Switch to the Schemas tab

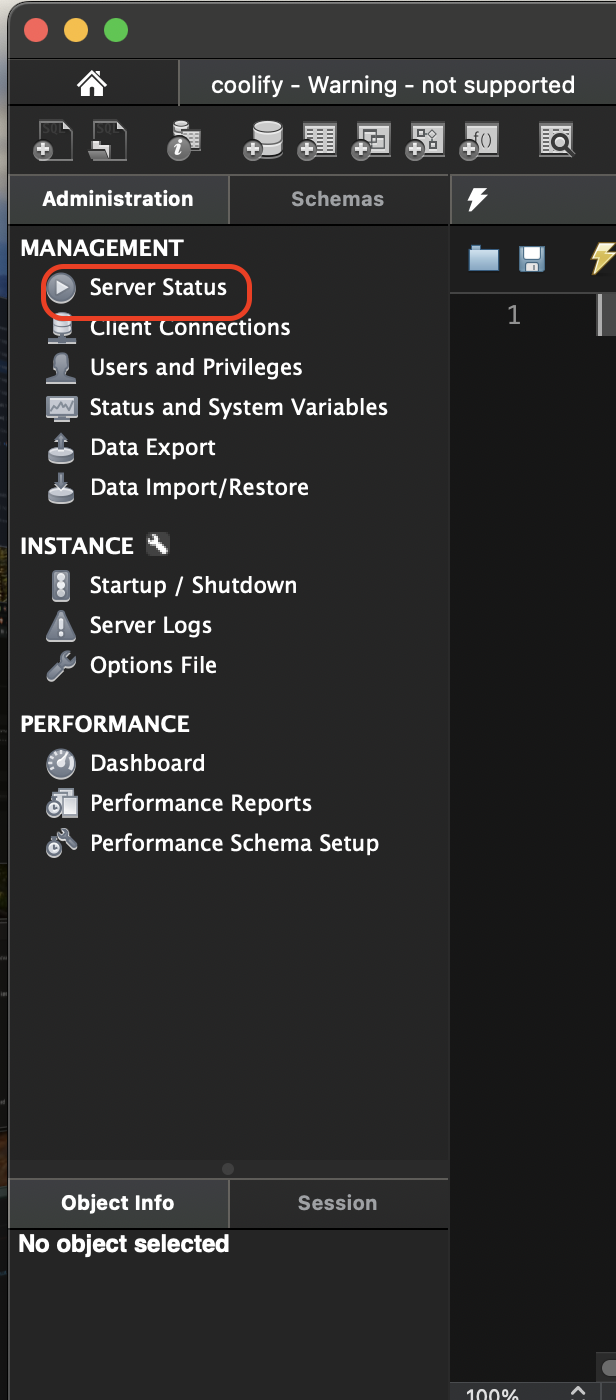(x=337, y=199)
